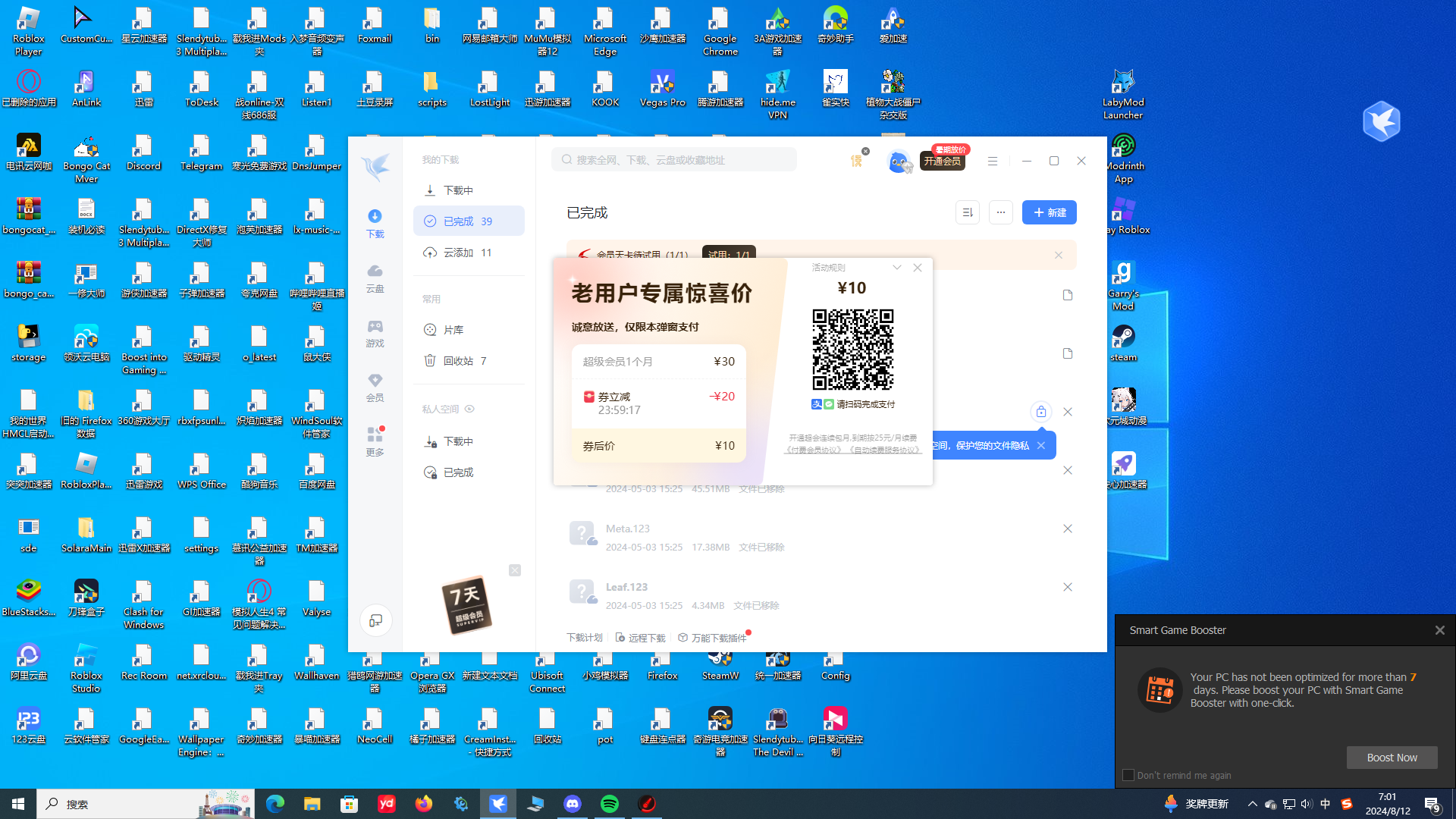Collapse the promo popup with its chevron
Screen dimensions: 1456x819
pos(897,268)
